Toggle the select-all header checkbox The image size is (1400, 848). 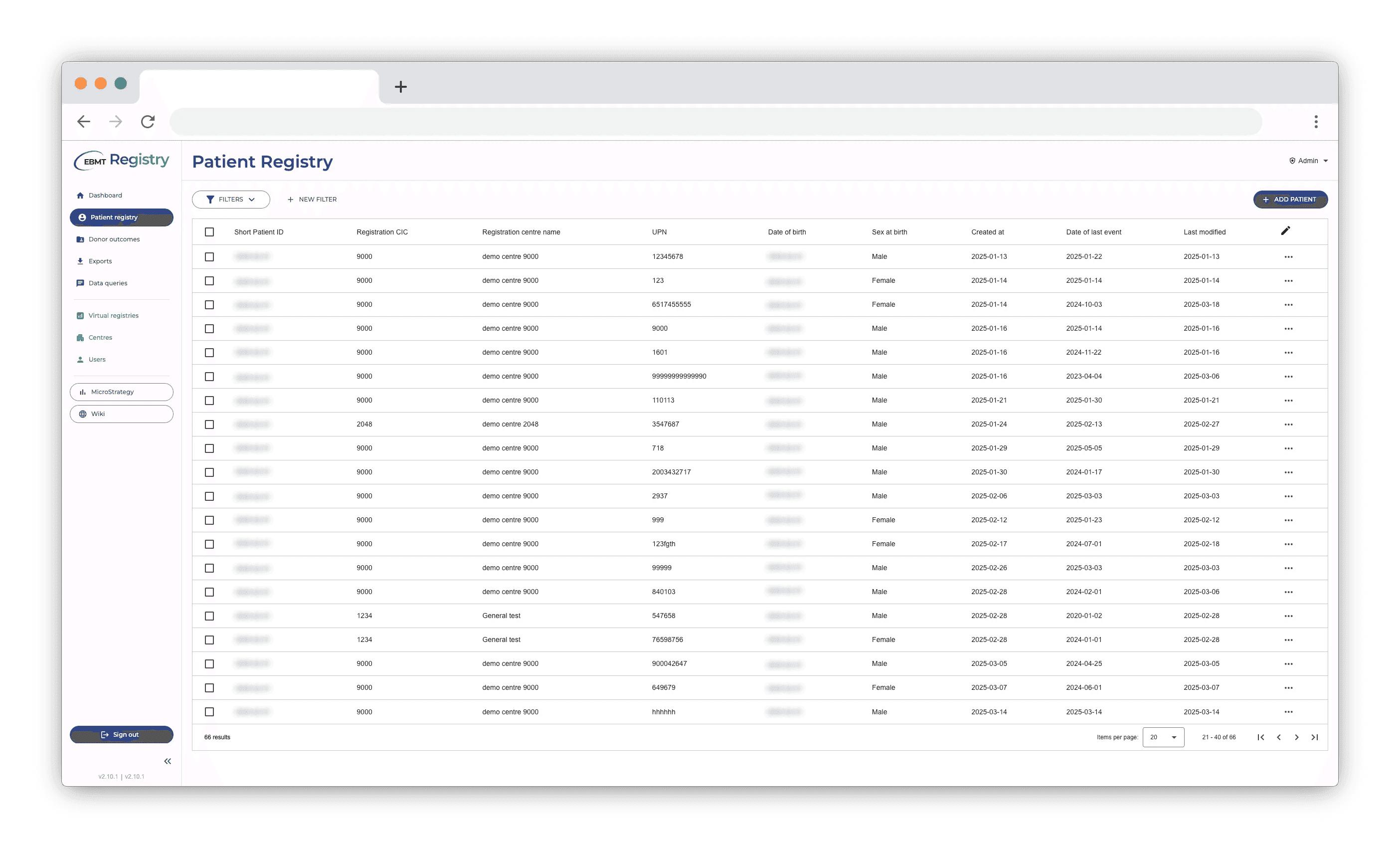(x=209, y=232)
